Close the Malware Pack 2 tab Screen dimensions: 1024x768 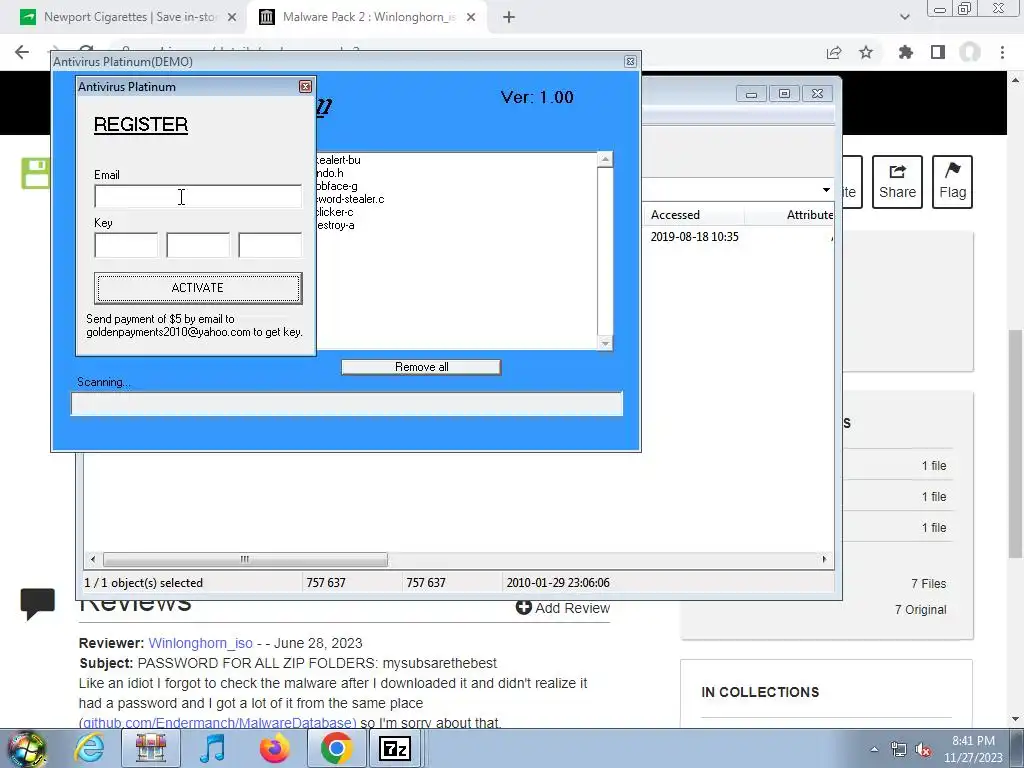pos(471,18)
